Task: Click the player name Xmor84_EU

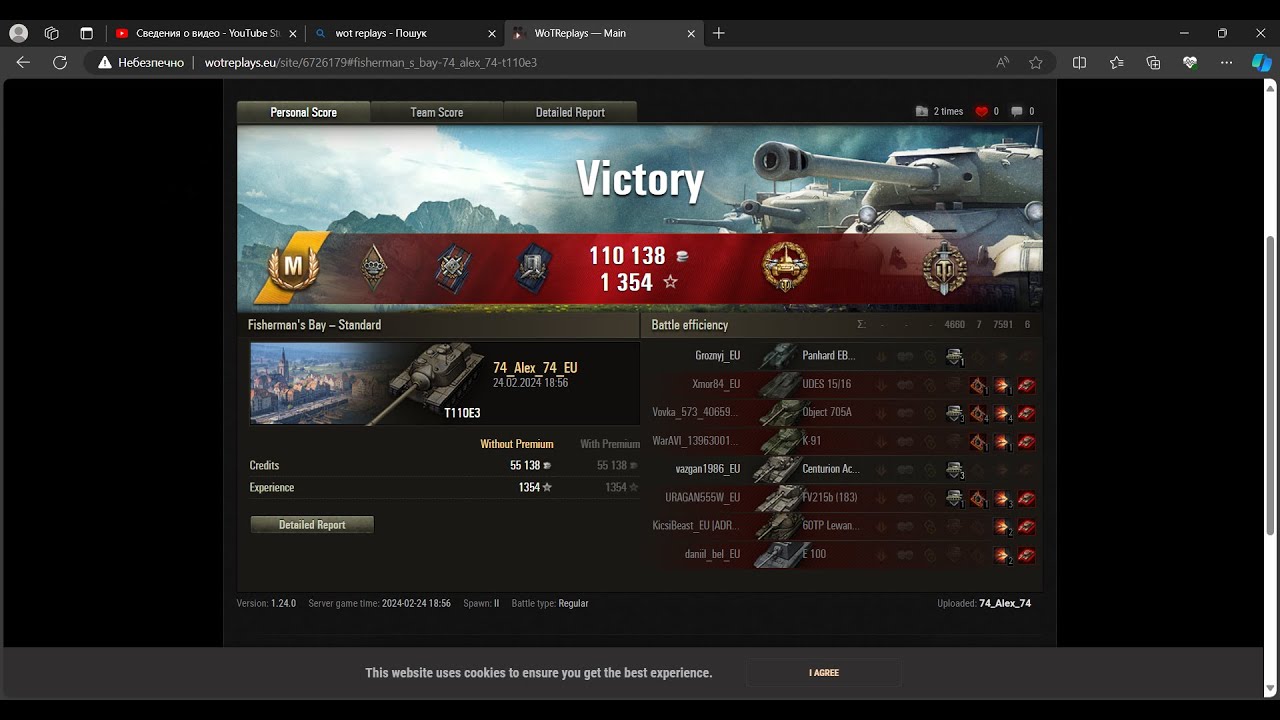Action: coord(716,384)
